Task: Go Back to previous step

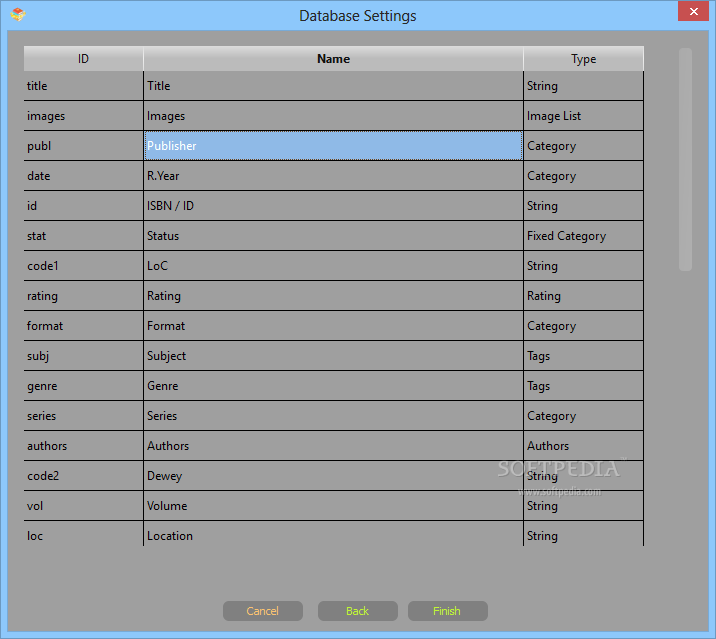Action: [x=358, y=611]
